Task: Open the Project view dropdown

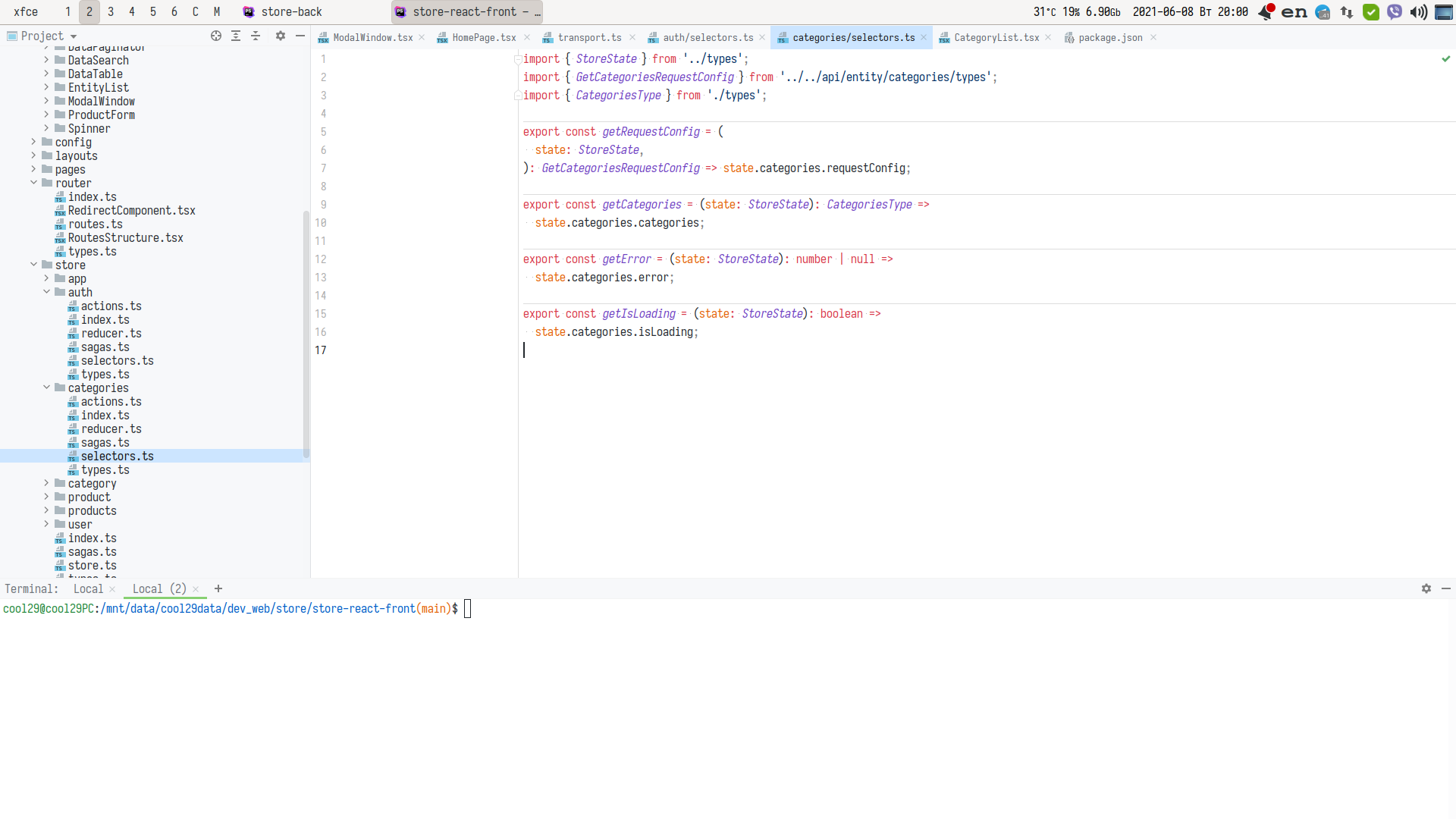Action: coord(74,36)
